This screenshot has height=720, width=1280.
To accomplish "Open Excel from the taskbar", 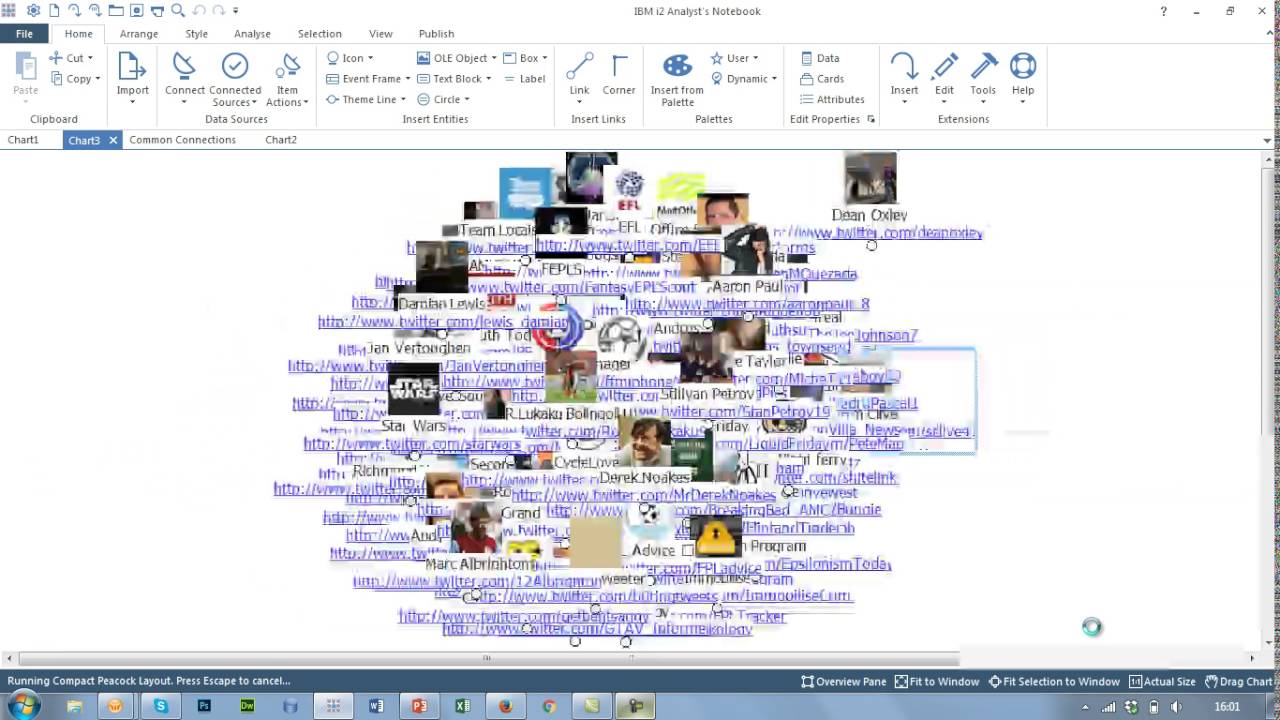I will click(x=462, y=706).
